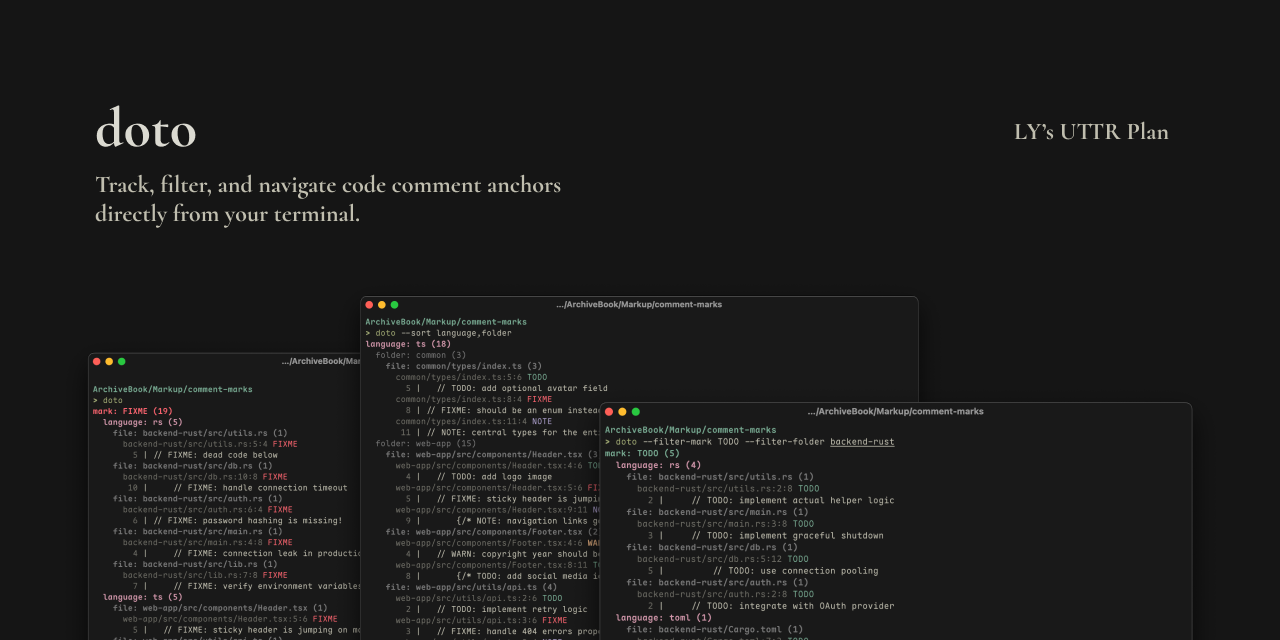This screenshot has height=640, width=1280.
Task: Select 'backend-rust/src/db.rs:10:8 FIXME' line
Action: (205, 477)
